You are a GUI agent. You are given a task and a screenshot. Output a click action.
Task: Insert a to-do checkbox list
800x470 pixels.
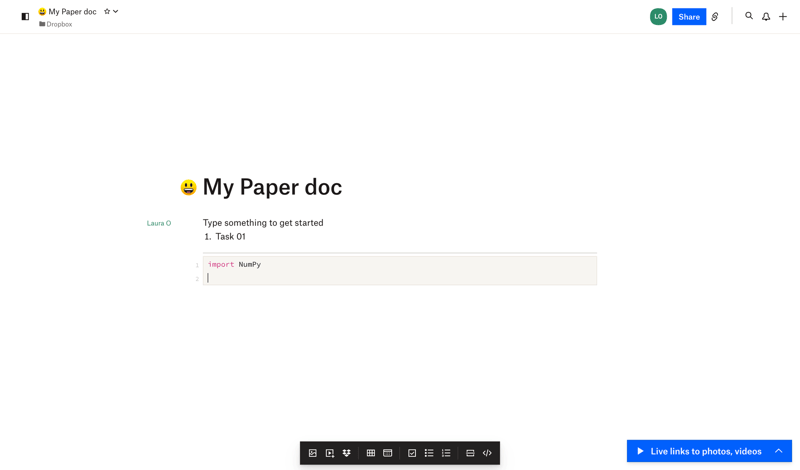(x=412, y=453)
